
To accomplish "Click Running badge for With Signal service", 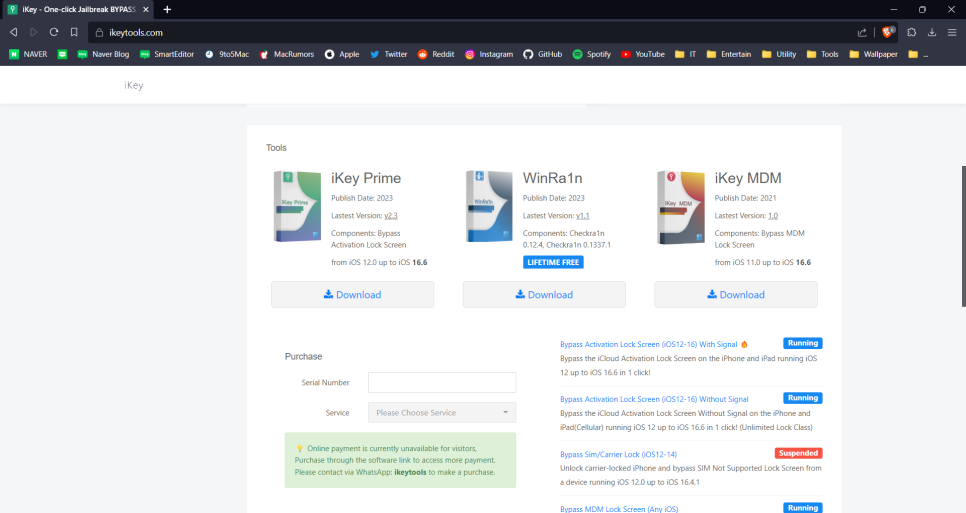I will (x=803, y=343).
